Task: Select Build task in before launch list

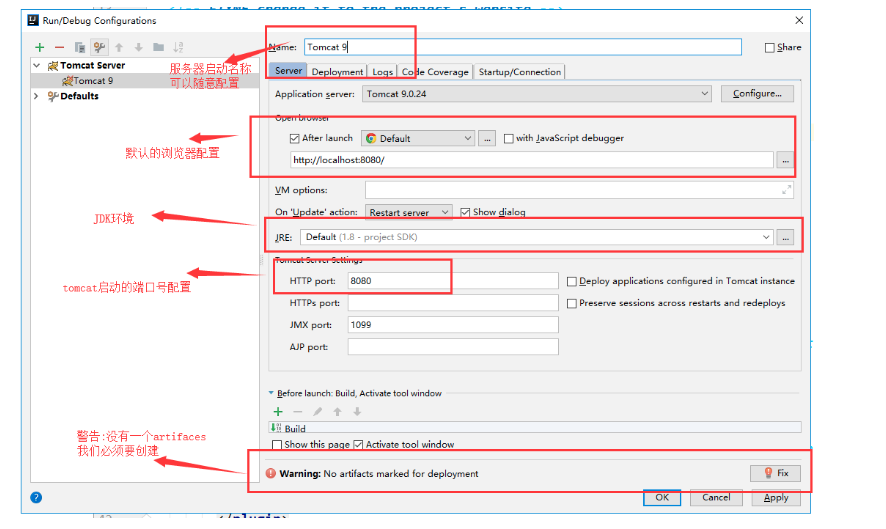Action: coord(535,428)
